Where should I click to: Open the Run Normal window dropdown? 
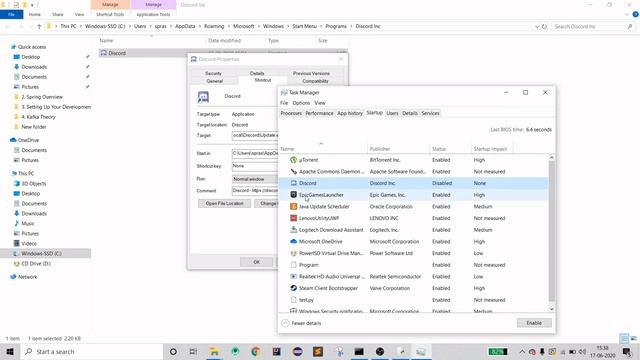tap(255, 179)
